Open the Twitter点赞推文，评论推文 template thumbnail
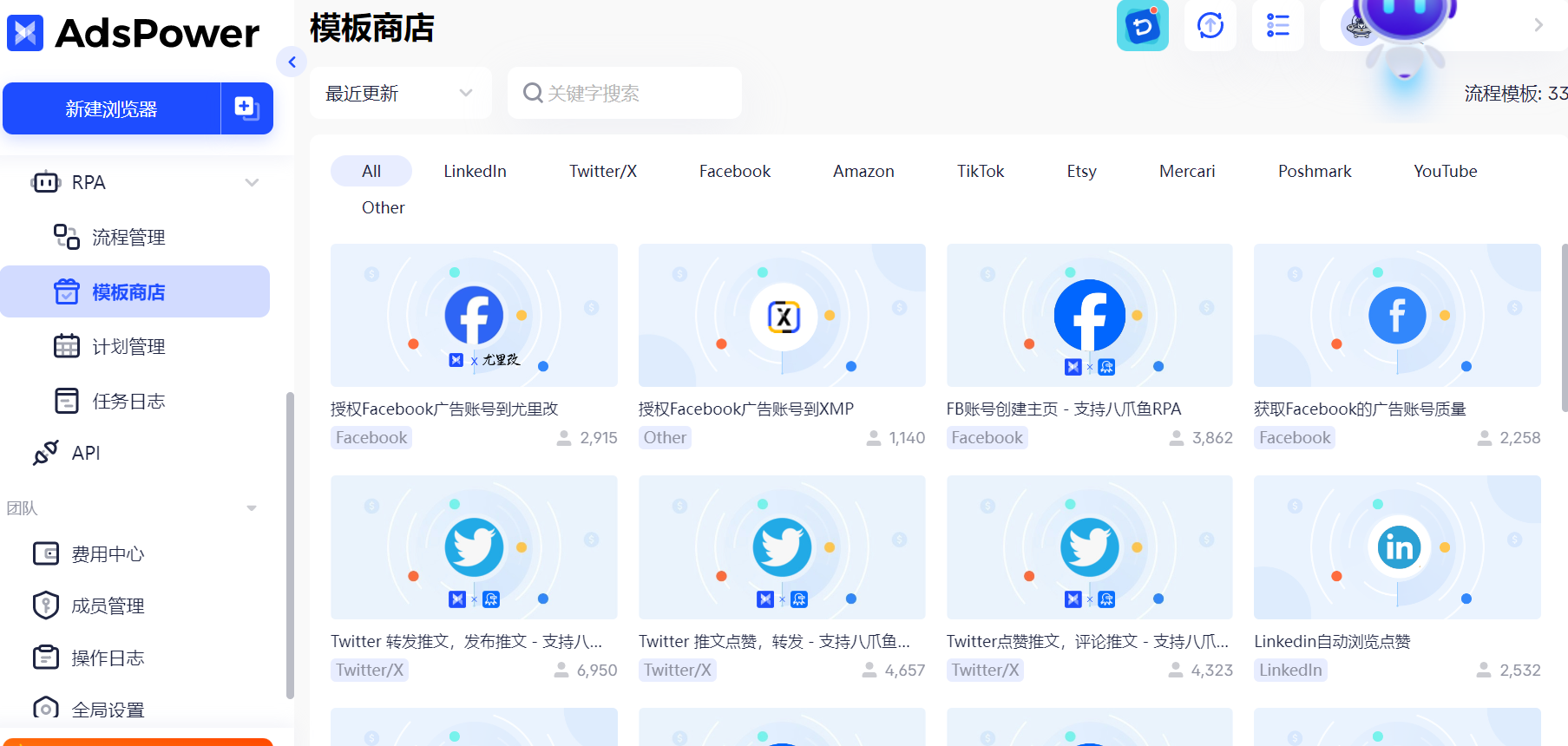Screen dimensions: 1568x746 pos(1089,547)
